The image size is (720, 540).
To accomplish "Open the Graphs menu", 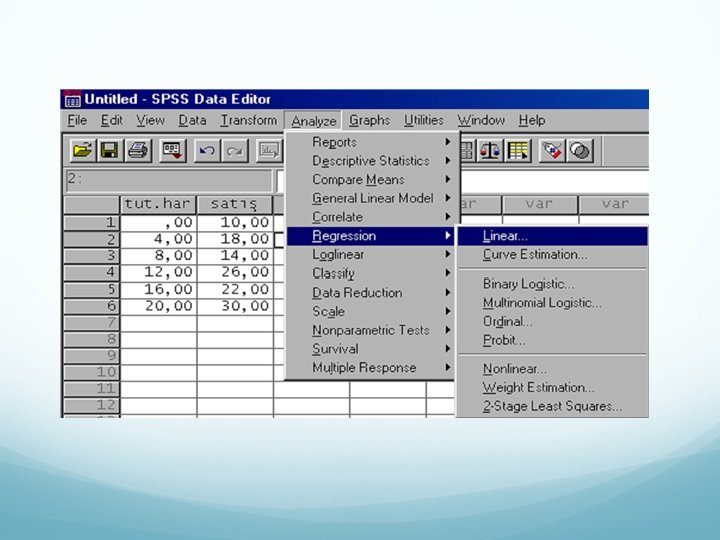I will tap(369, 120).
